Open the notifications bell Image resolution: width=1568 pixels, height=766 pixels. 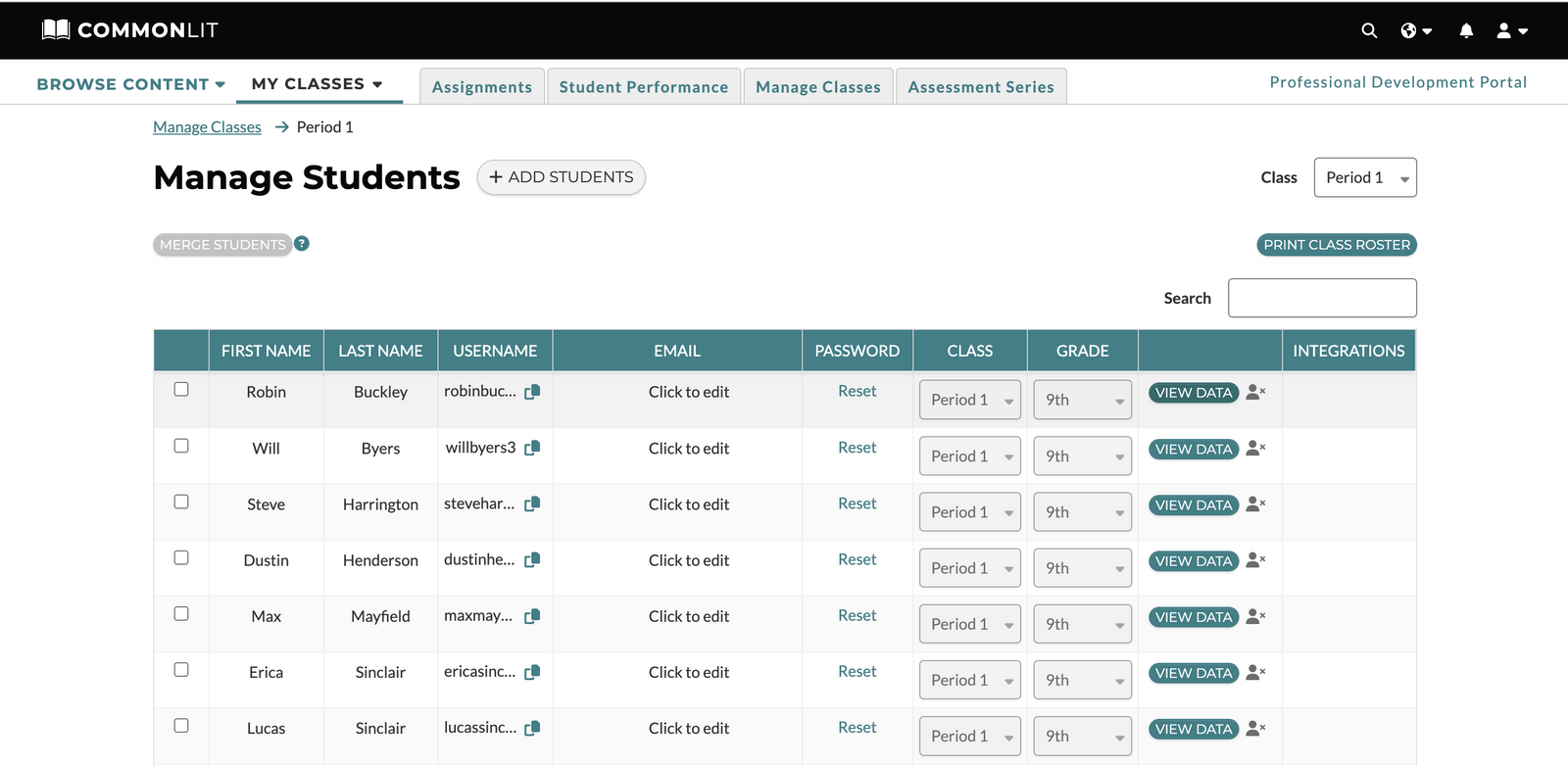pyautogui.click(x=1466, y=30)
